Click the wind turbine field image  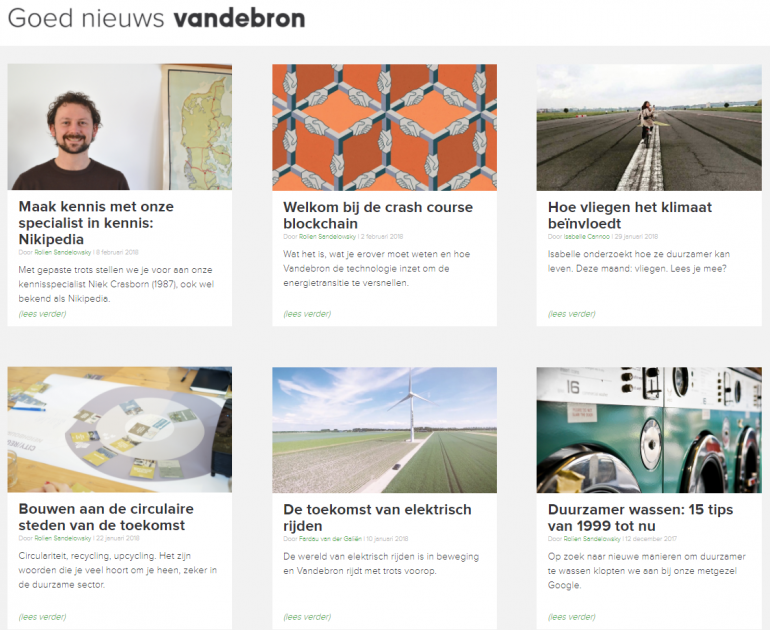coord(385,430)
